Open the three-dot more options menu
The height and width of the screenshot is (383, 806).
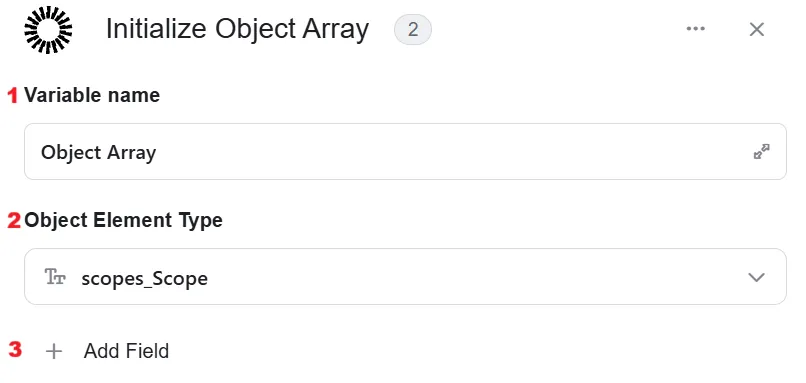pos(695,29)
